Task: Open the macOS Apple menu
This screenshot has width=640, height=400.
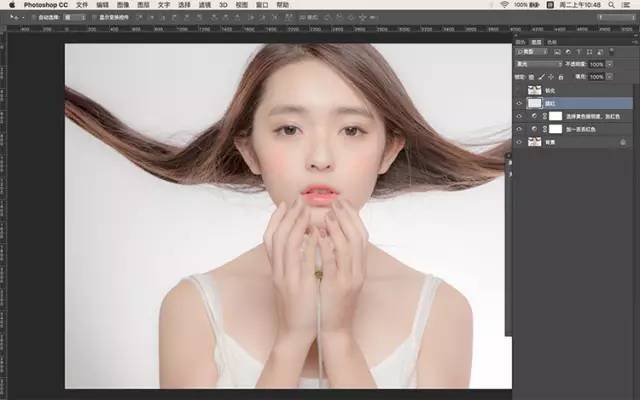Action: (x=9, y=5)
